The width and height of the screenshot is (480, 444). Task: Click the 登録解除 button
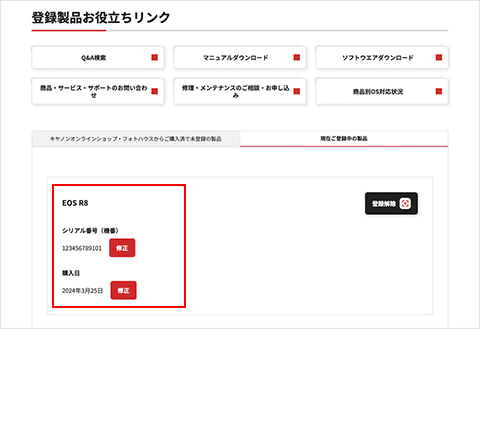[391, 203]
